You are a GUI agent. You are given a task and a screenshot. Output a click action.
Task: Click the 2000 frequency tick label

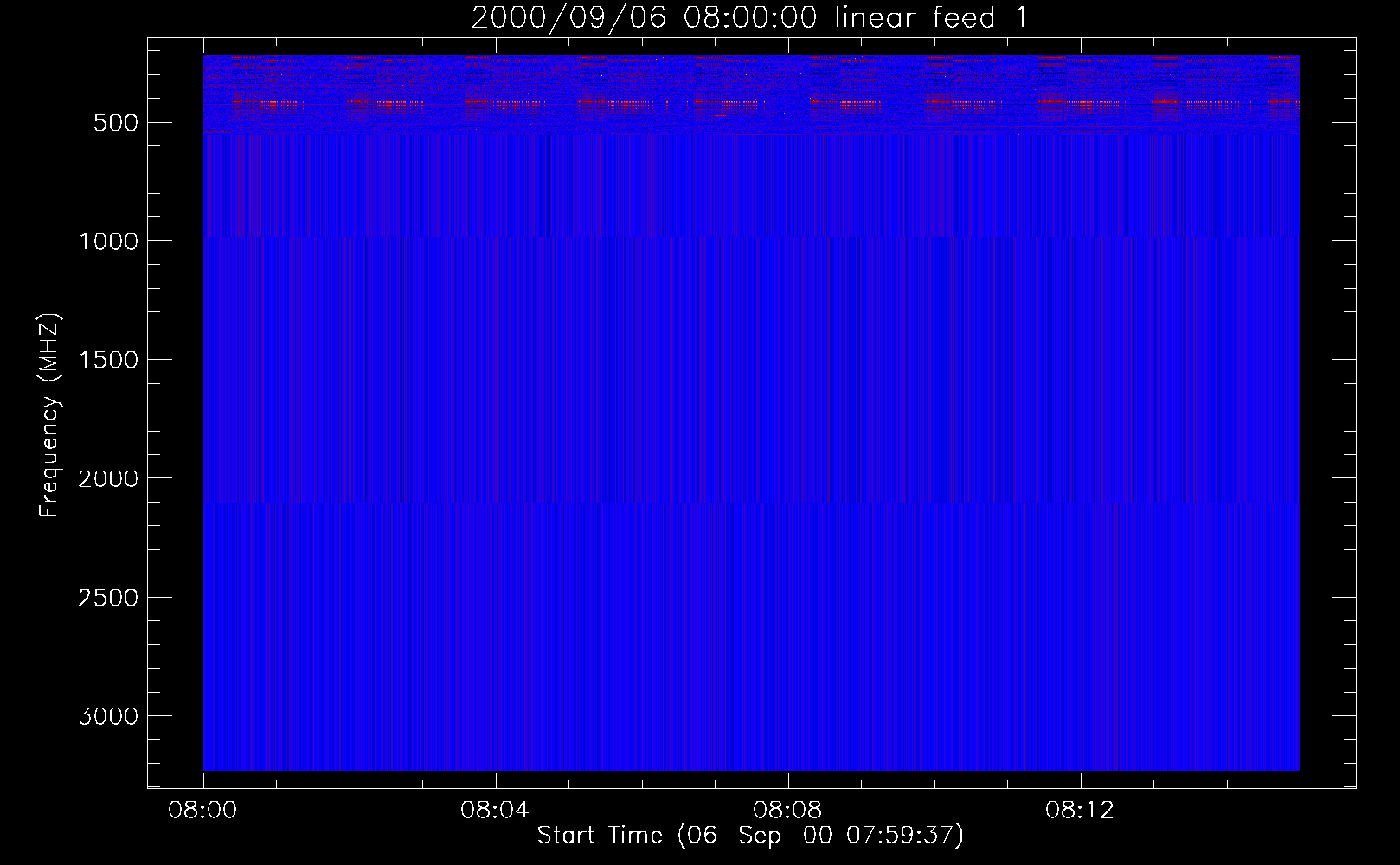tap(108, 479)
